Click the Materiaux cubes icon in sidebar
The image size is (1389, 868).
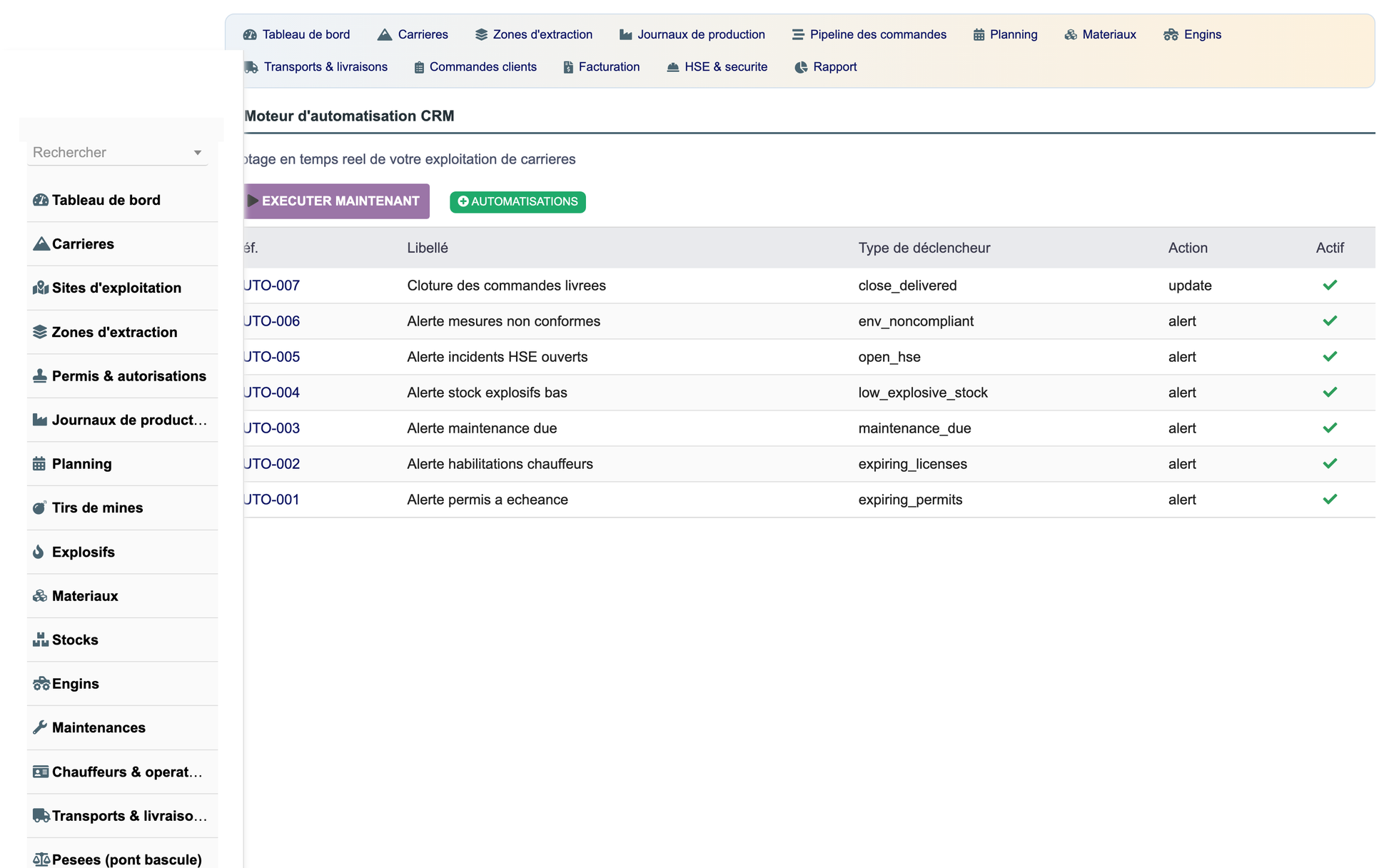pyautogui.click(x=40, y=596)
